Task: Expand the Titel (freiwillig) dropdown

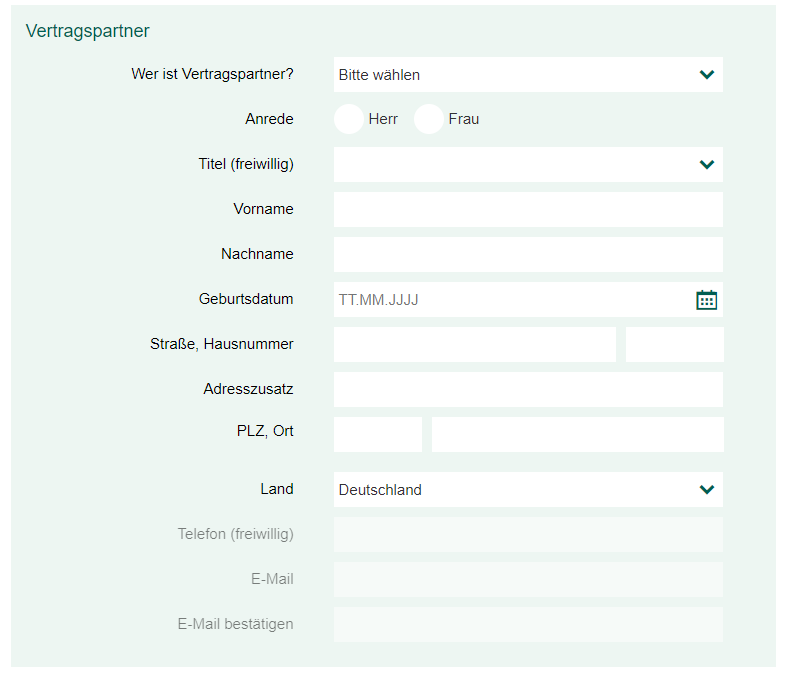Action: coord(528,164)
